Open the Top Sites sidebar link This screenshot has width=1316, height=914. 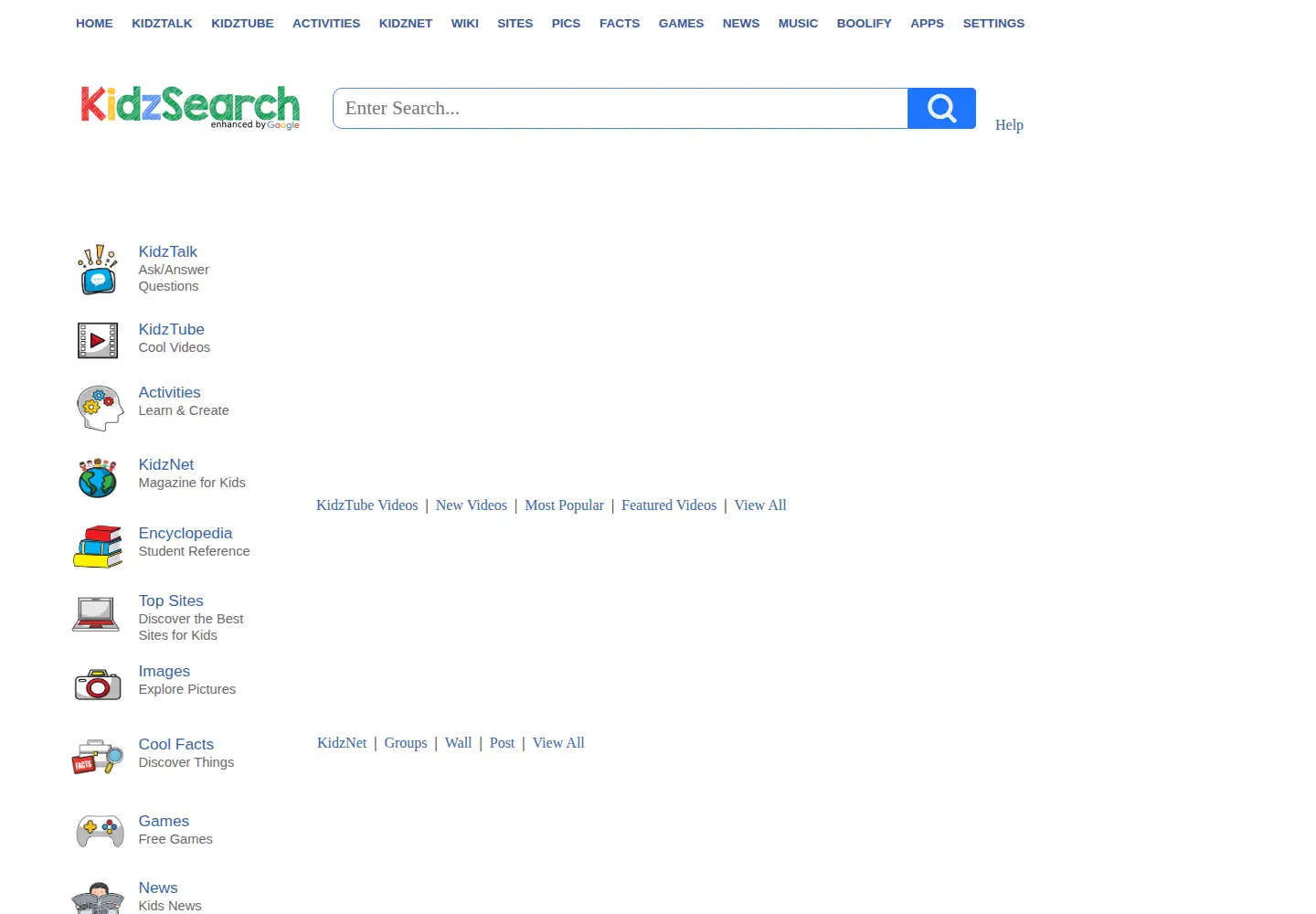click(171, 600)
